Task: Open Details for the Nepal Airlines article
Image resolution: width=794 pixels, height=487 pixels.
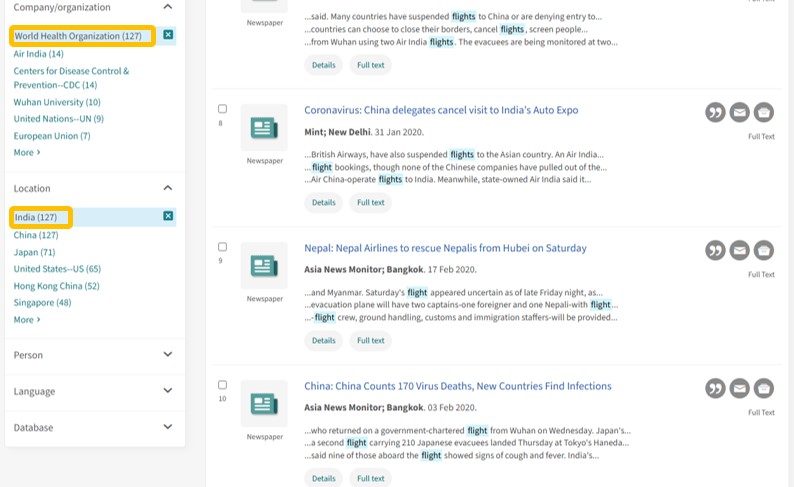Action: tap(323, 340)
